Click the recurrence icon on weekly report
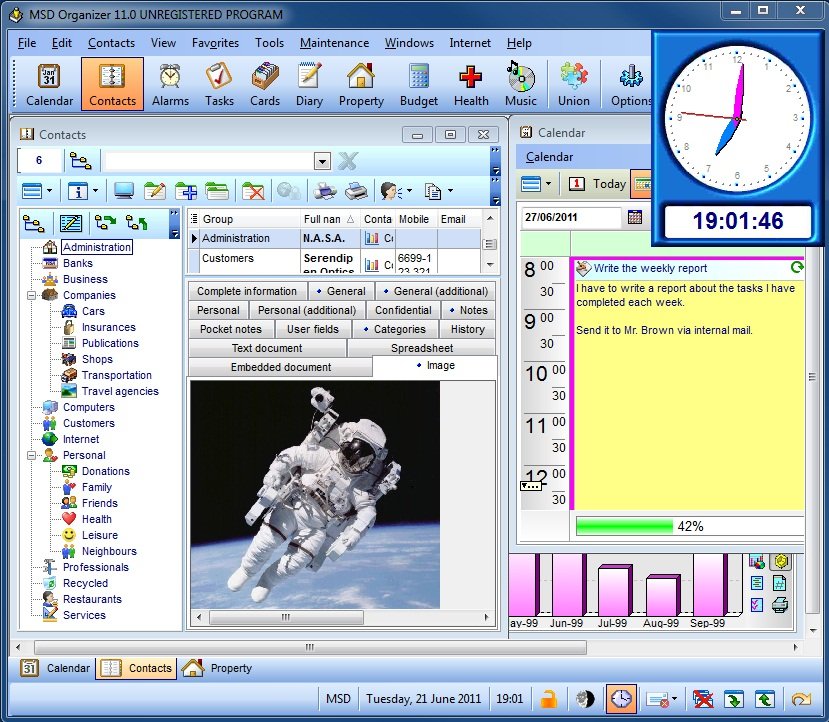 click(796, 267)
